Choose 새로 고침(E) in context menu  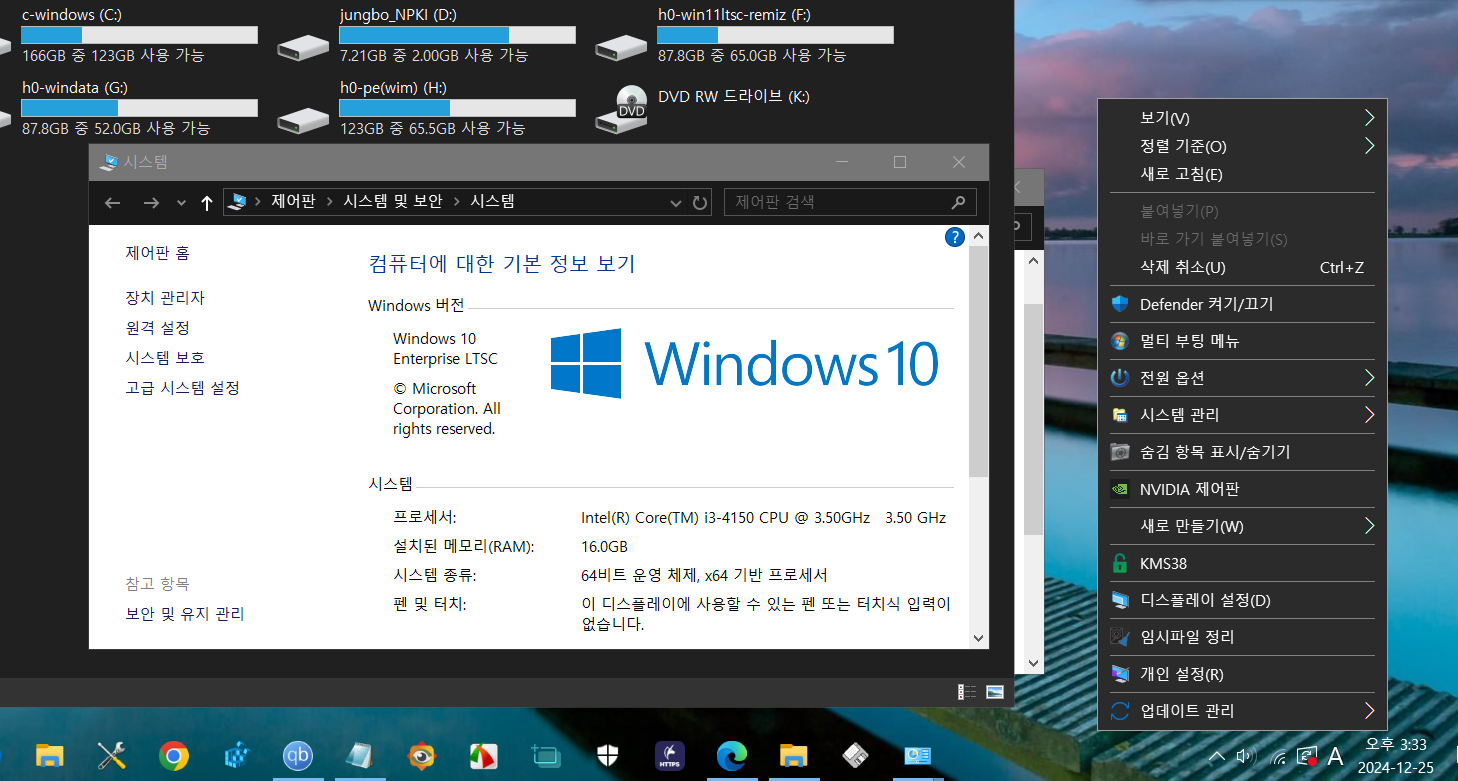pyautogui.click(x=1241, y=174)
